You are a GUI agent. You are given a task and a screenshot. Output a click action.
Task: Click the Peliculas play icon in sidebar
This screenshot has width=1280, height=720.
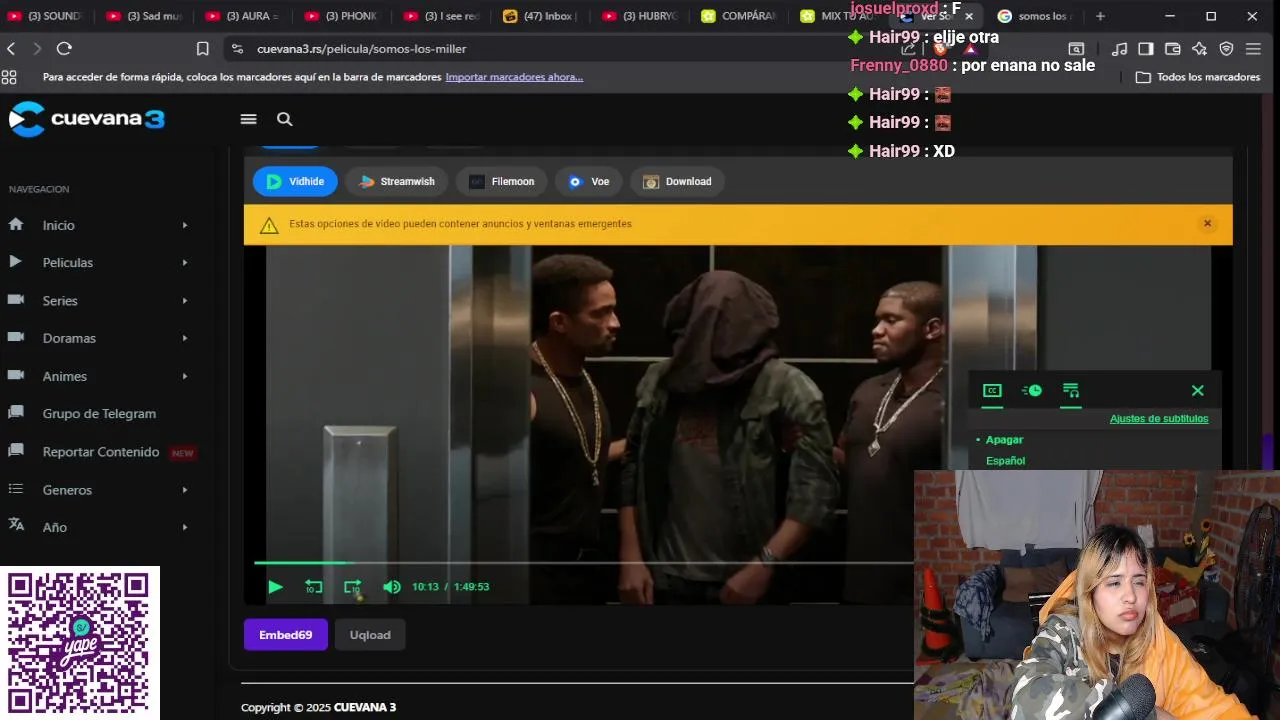point(15,262)
